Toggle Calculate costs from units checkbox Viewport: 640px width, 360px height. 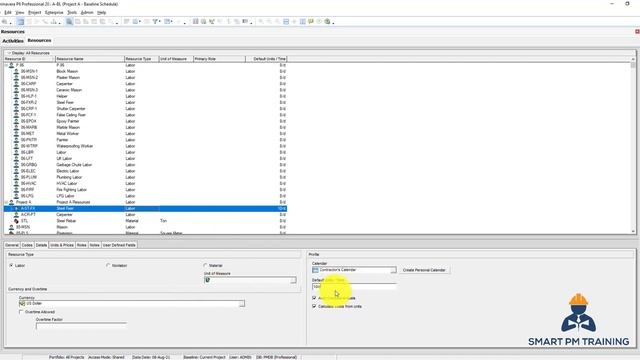(314, 306)
